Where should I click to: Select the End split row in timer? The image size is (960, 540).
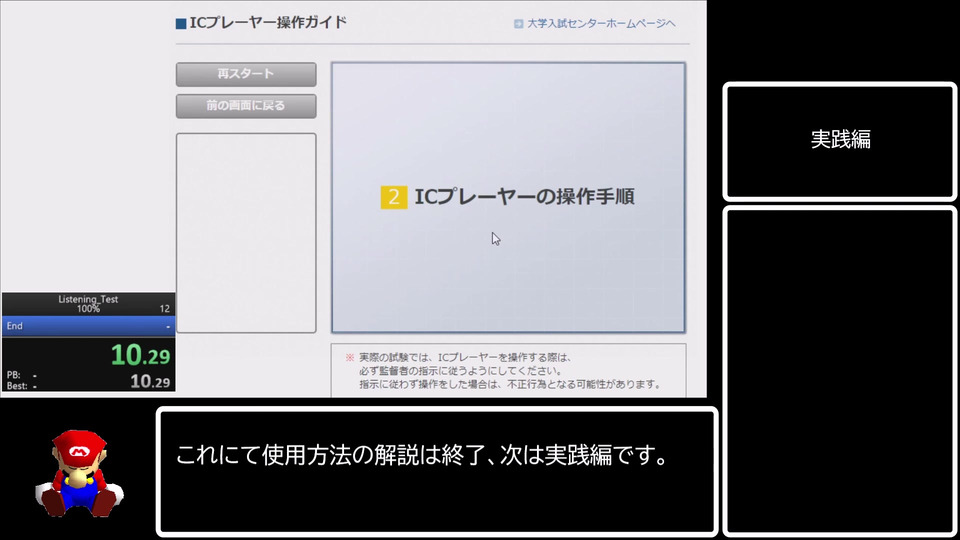(88, 326)
